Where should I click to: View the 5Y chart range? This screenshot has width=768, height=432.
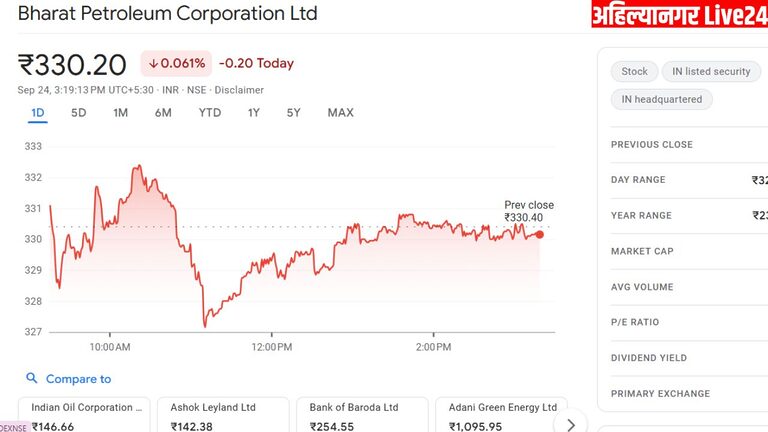pos(293,113)
